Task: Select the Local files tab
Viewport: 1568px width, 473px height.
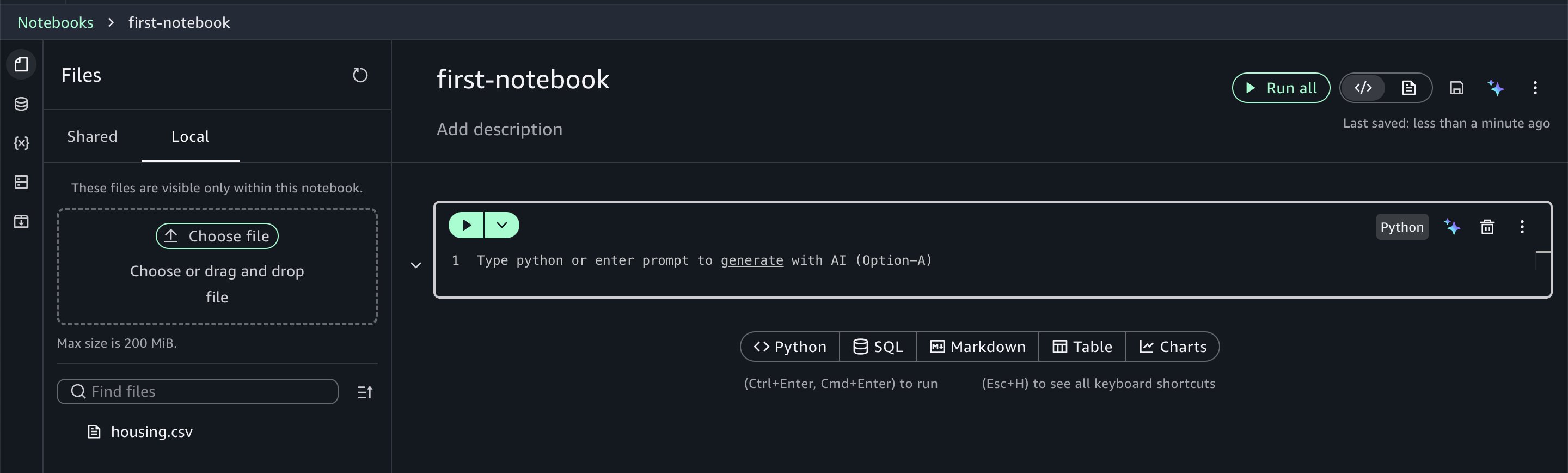Action: (190, 137)
